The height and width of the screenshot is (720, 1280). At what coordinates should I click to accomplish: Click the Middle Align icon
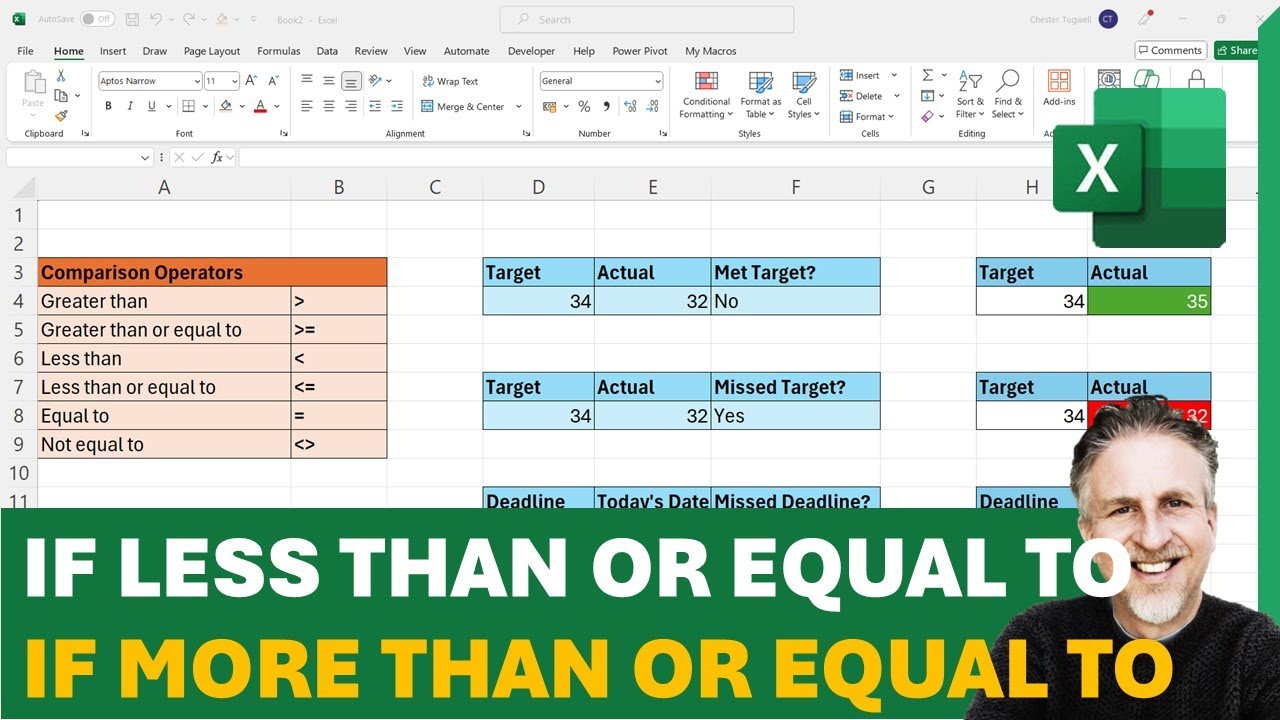click(329, 81)
